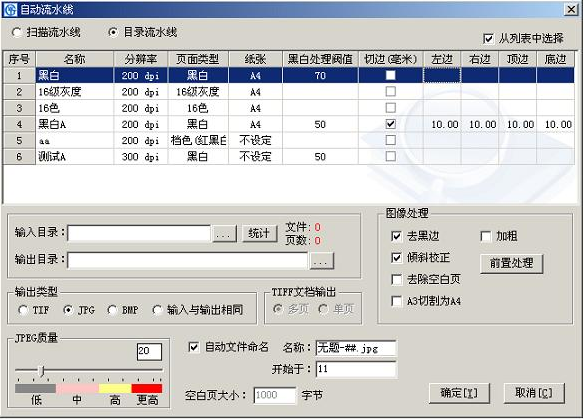
Task: Browse for 输出目录 with ... button
Action: point(321,261)
